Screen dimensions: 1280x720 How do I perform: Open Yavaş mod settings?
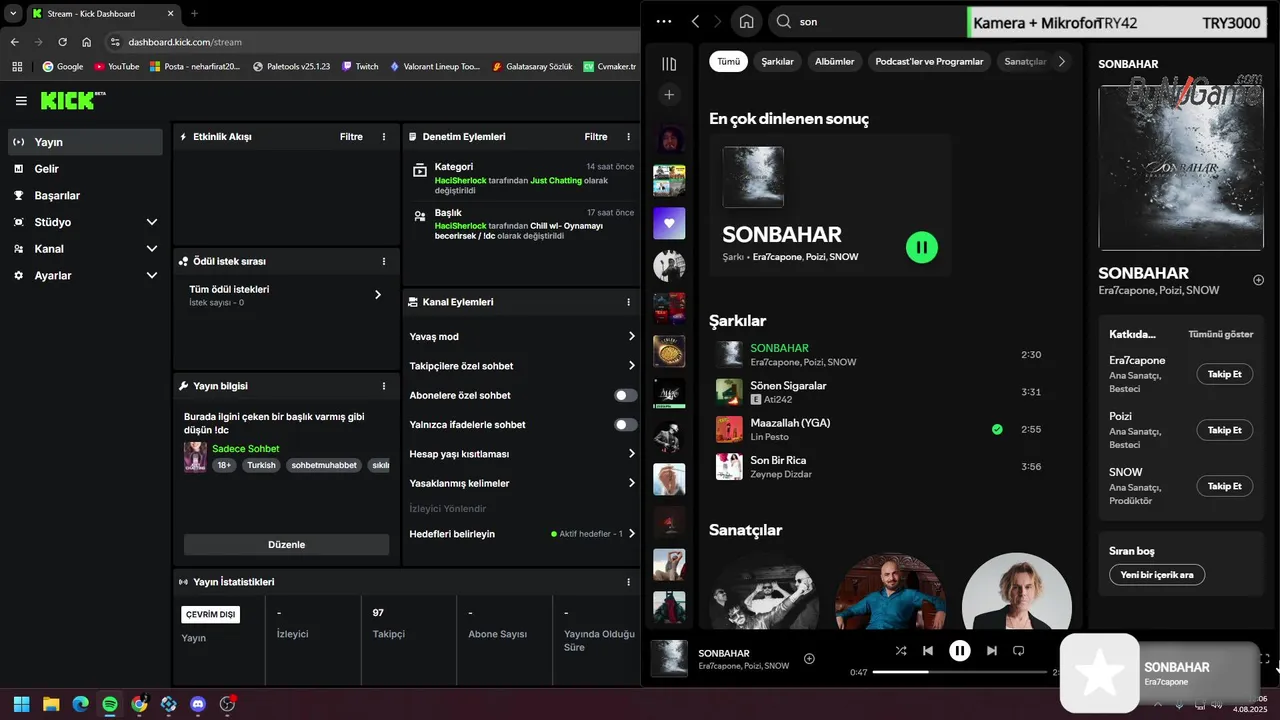523,337
